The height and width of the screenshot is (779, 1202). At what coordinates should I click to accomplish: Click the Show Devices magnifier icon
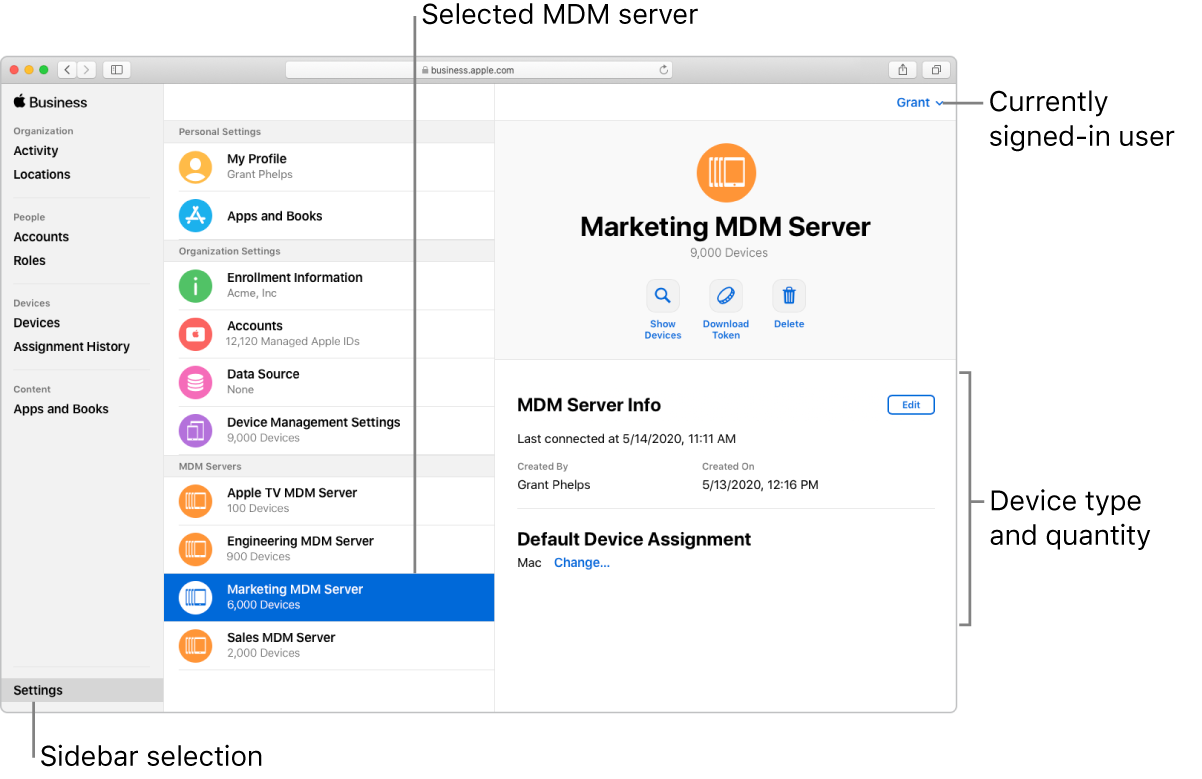(662, 296)
